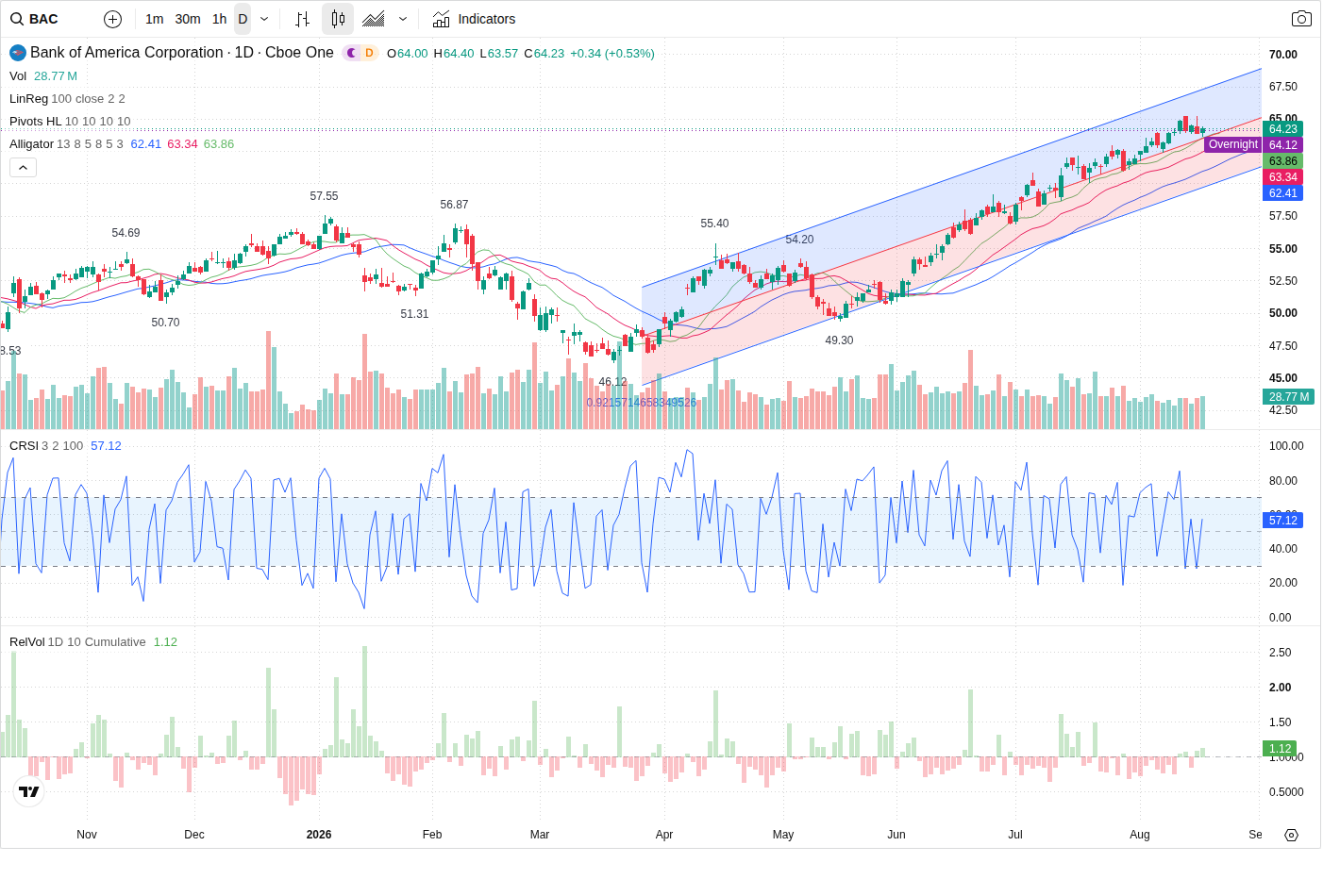This screenshot has width=1340, height=896.
Task: Click the 55.40 pivot high label
Action: tap(714, 224)
